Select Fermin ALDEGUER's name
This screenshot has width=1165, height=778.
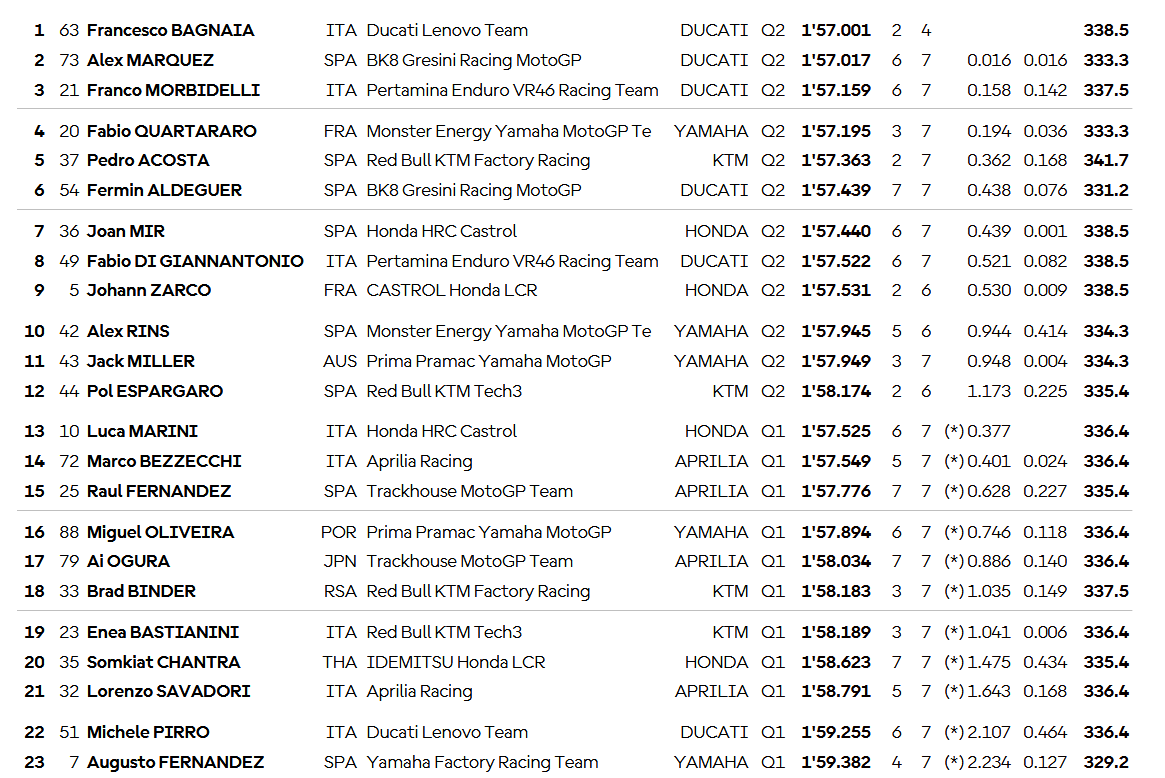coord(164,190)
